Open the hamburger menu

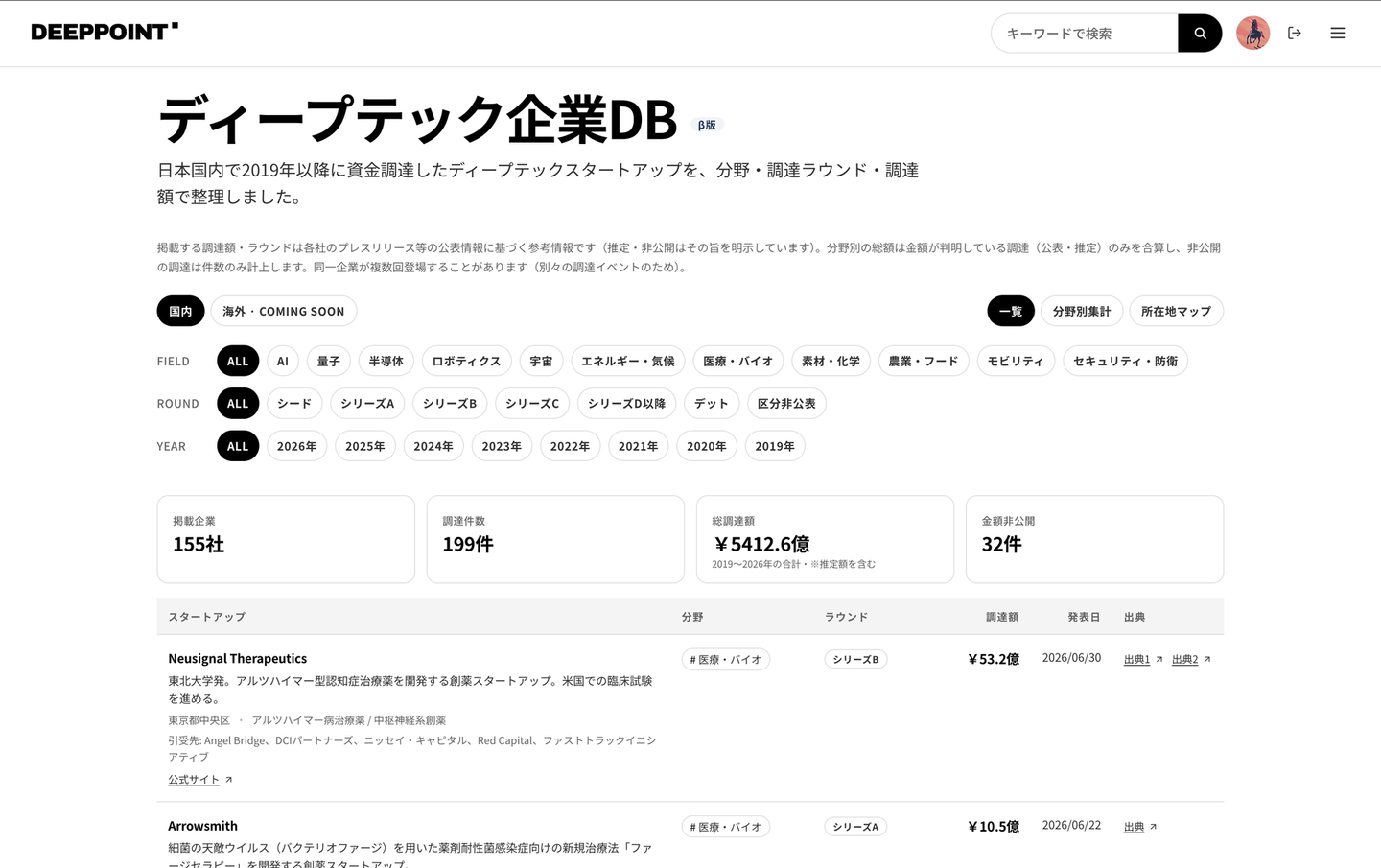(x=1337, y=33)
